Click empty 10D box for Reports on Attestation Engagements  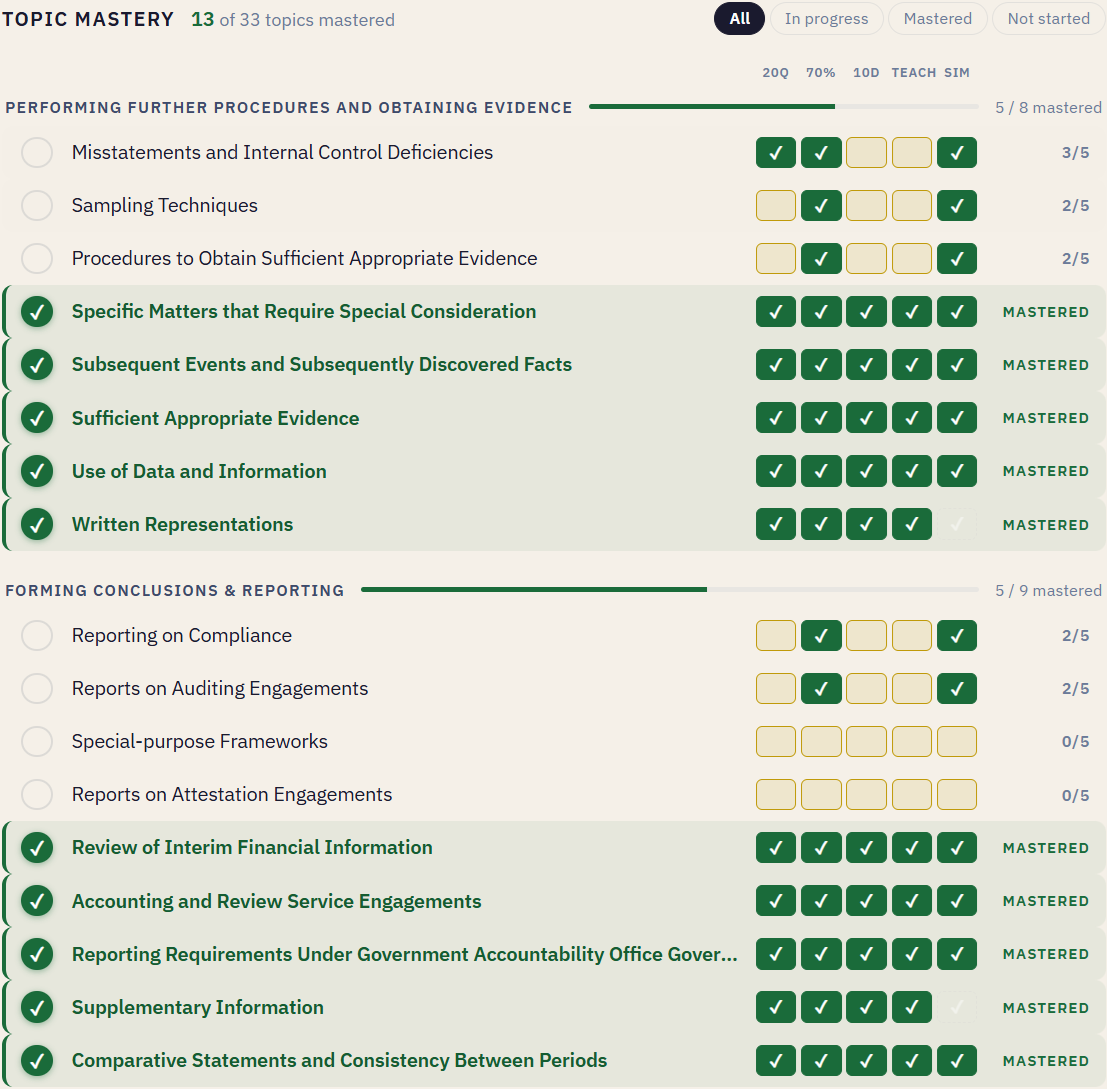pos(866,795)
